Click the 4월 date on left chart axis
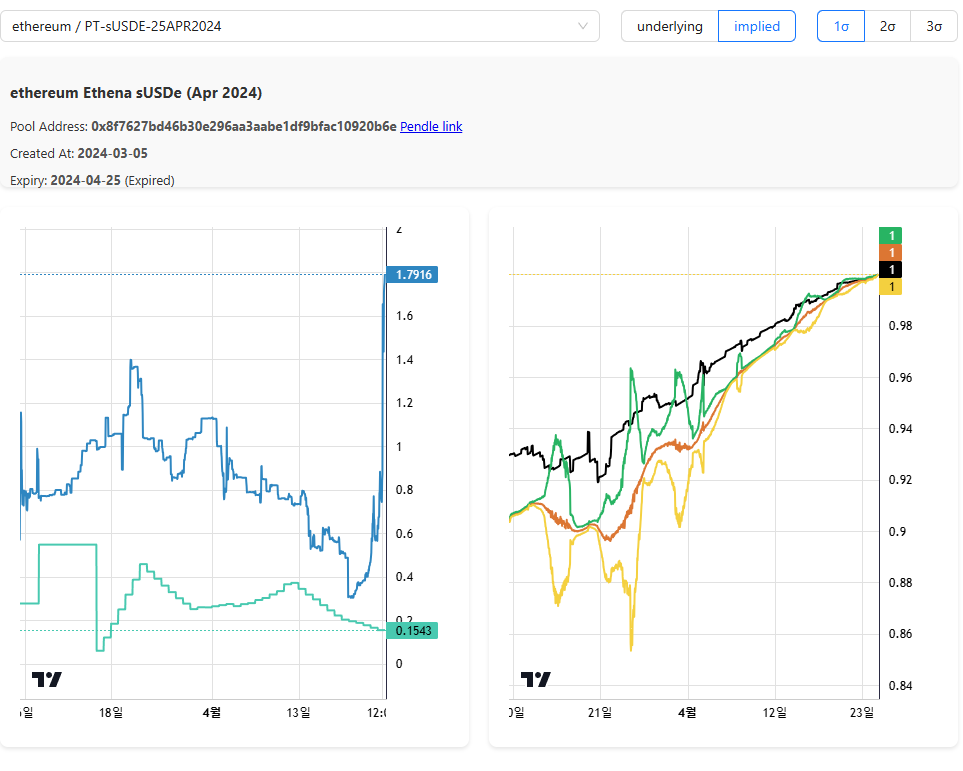This screenshot has width=963, height=771. click(212, 713)
